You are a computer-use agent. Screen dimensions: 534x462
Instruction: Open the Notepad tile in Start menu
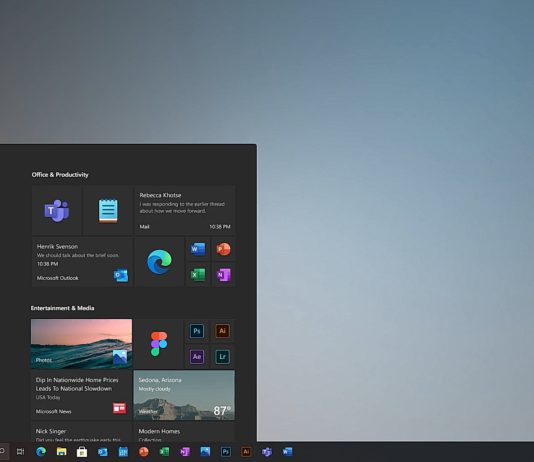108,210
